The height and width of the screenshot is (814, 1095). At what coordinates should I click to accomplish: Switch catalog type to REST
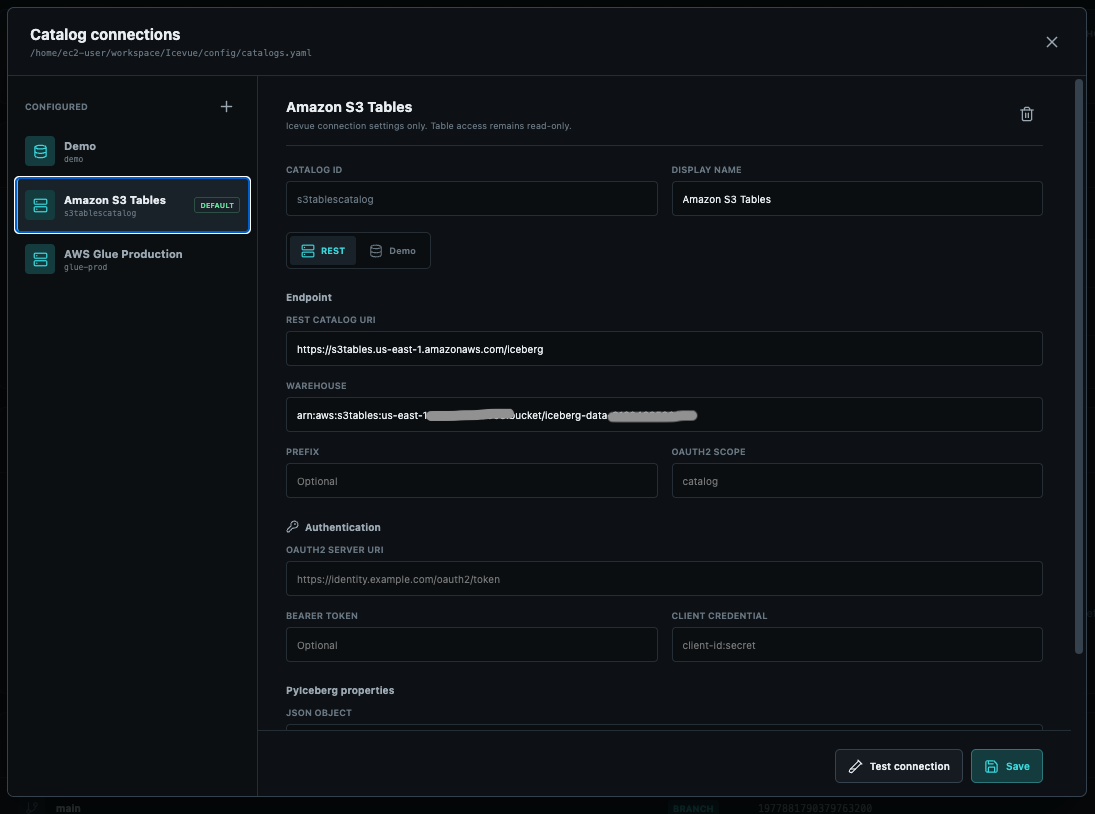pyautogui.click(x=323, y=251)
